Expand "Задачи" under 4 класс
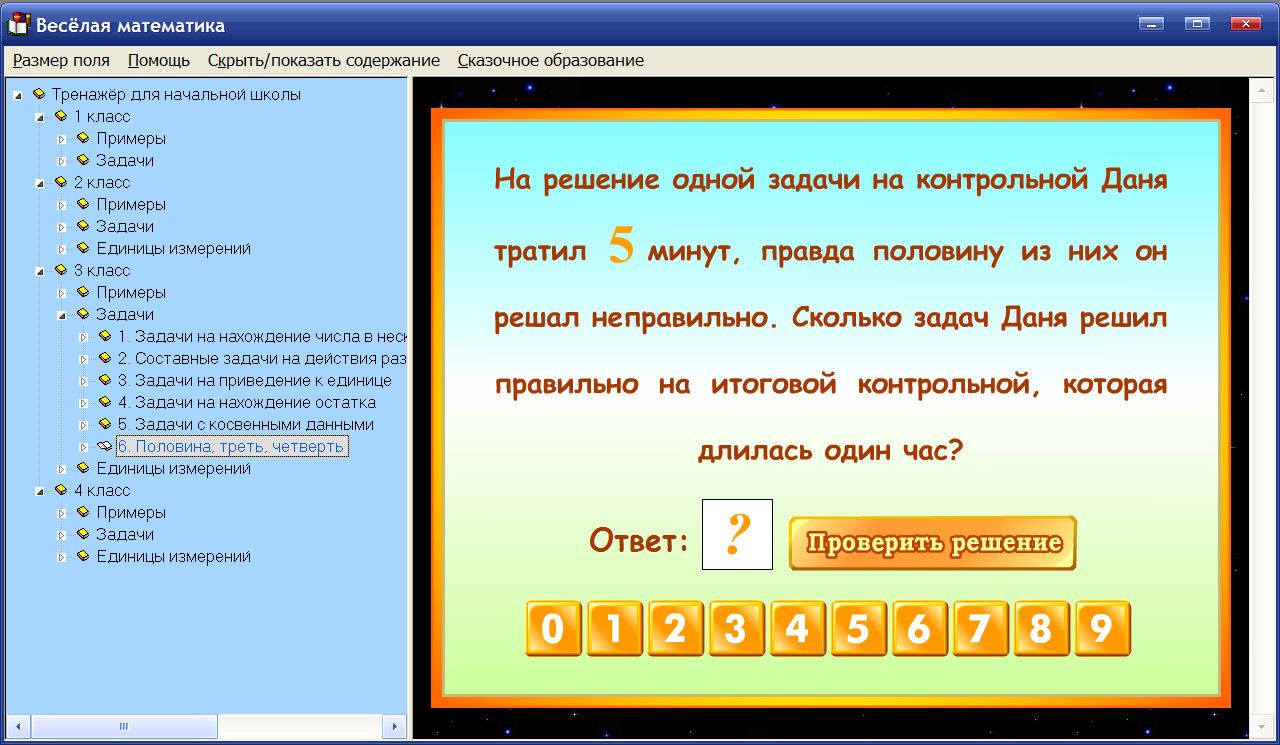The image size is (1280, 745). coord(64,534)
